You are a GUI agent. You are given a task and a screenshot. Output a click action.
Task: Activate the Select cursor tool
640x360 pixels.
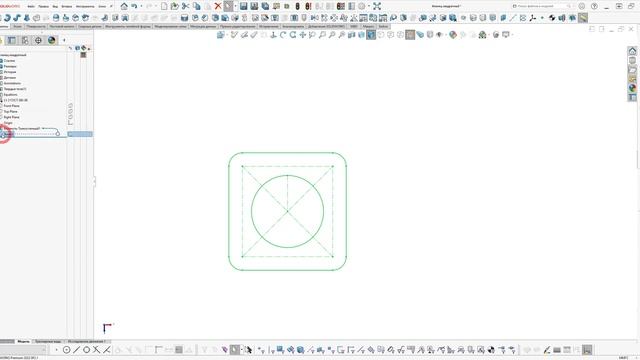tap(228, 6)
